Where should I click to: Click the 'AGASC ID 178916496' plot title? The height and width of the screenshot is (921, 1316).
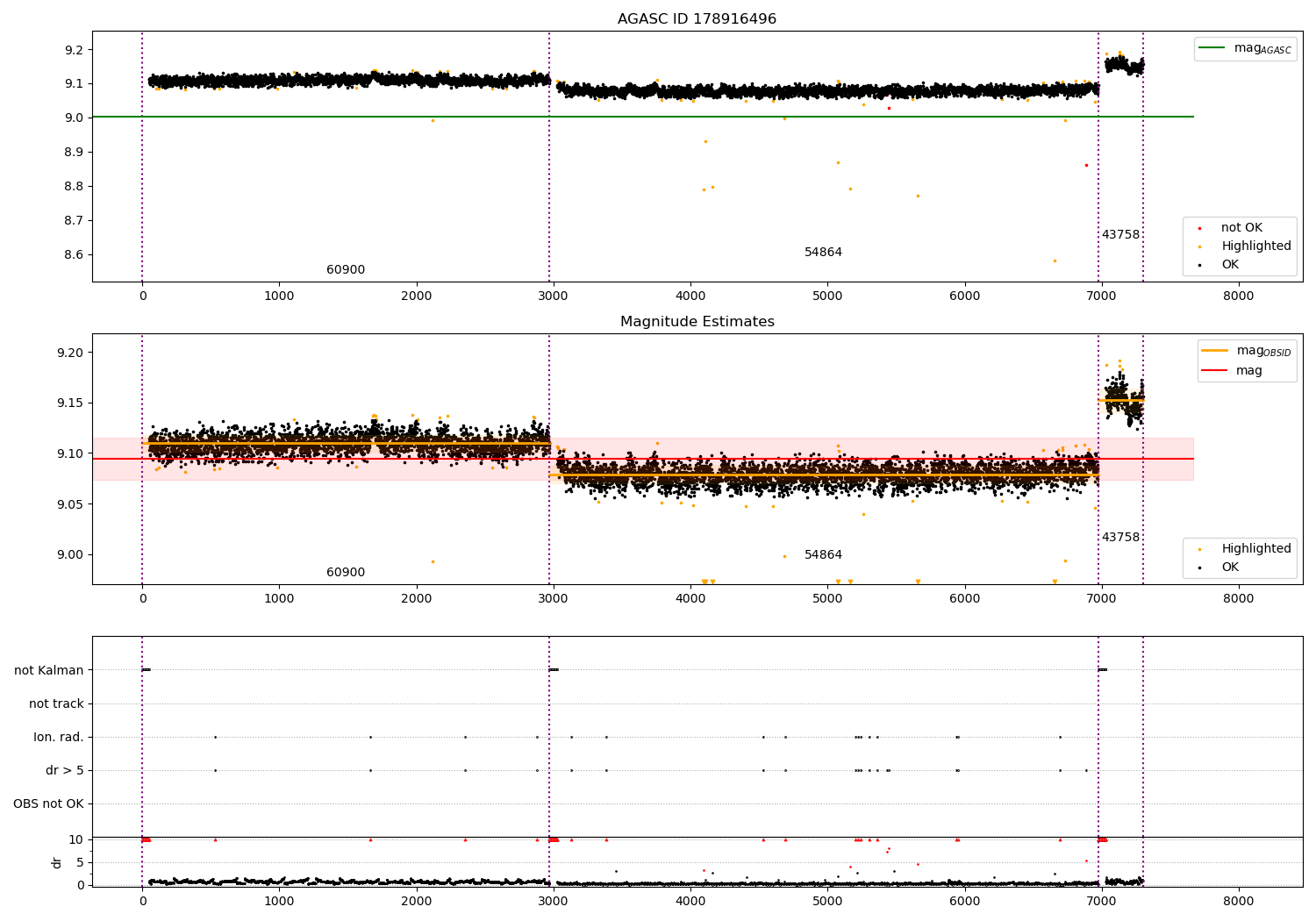[x=697, y=19]
